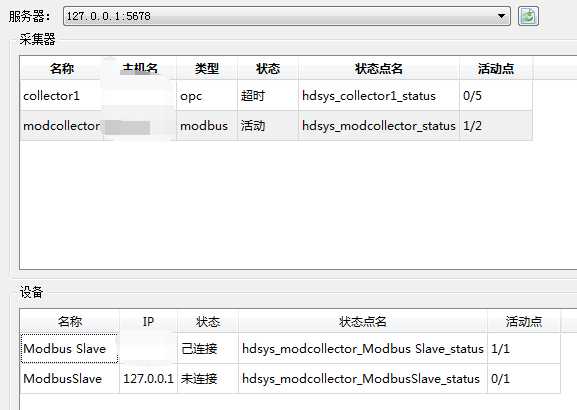577x410 pixels.
Task: Select the modcollector row name
Action: point(61,126)
